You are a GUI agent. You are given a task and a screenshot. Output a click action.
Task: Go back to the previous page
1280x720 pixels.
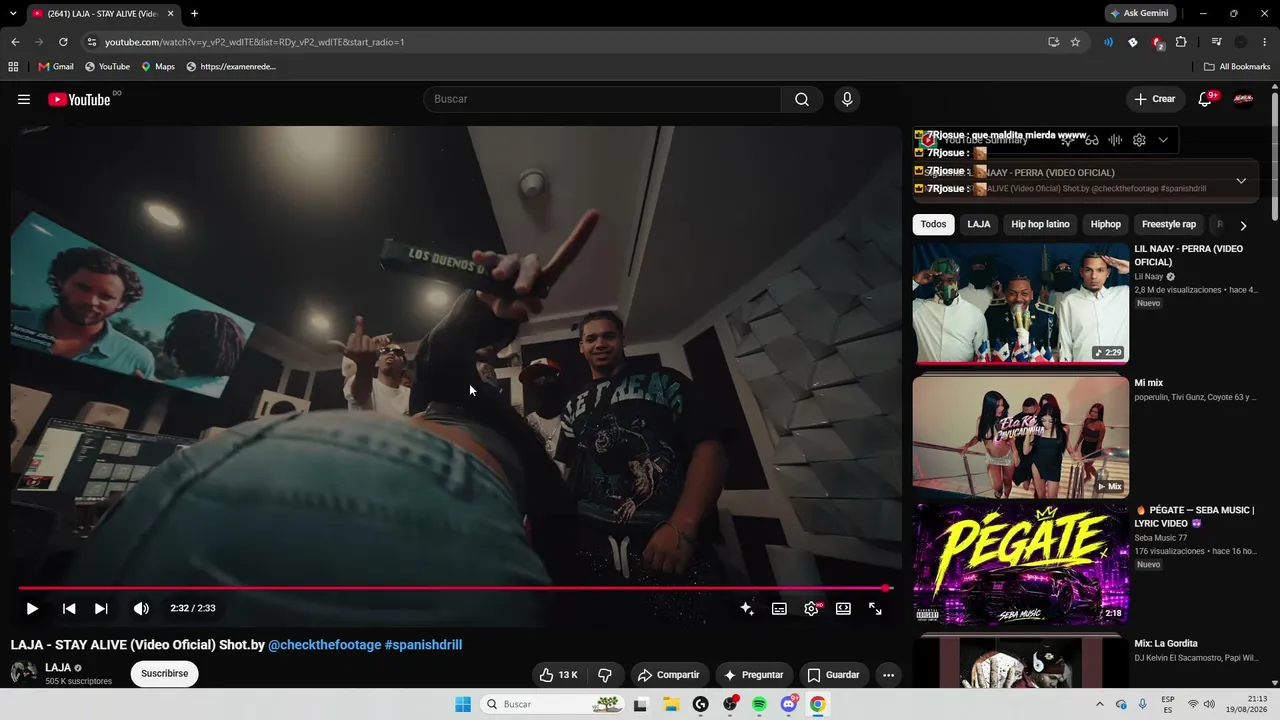coord(15,42)
